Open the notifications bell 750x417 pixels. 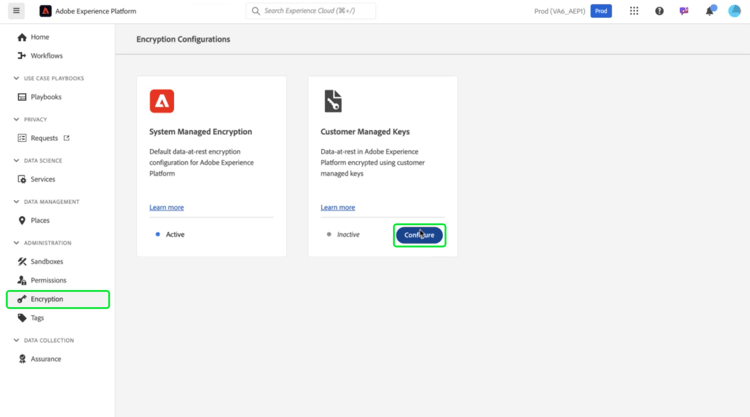tap(710, 11)
